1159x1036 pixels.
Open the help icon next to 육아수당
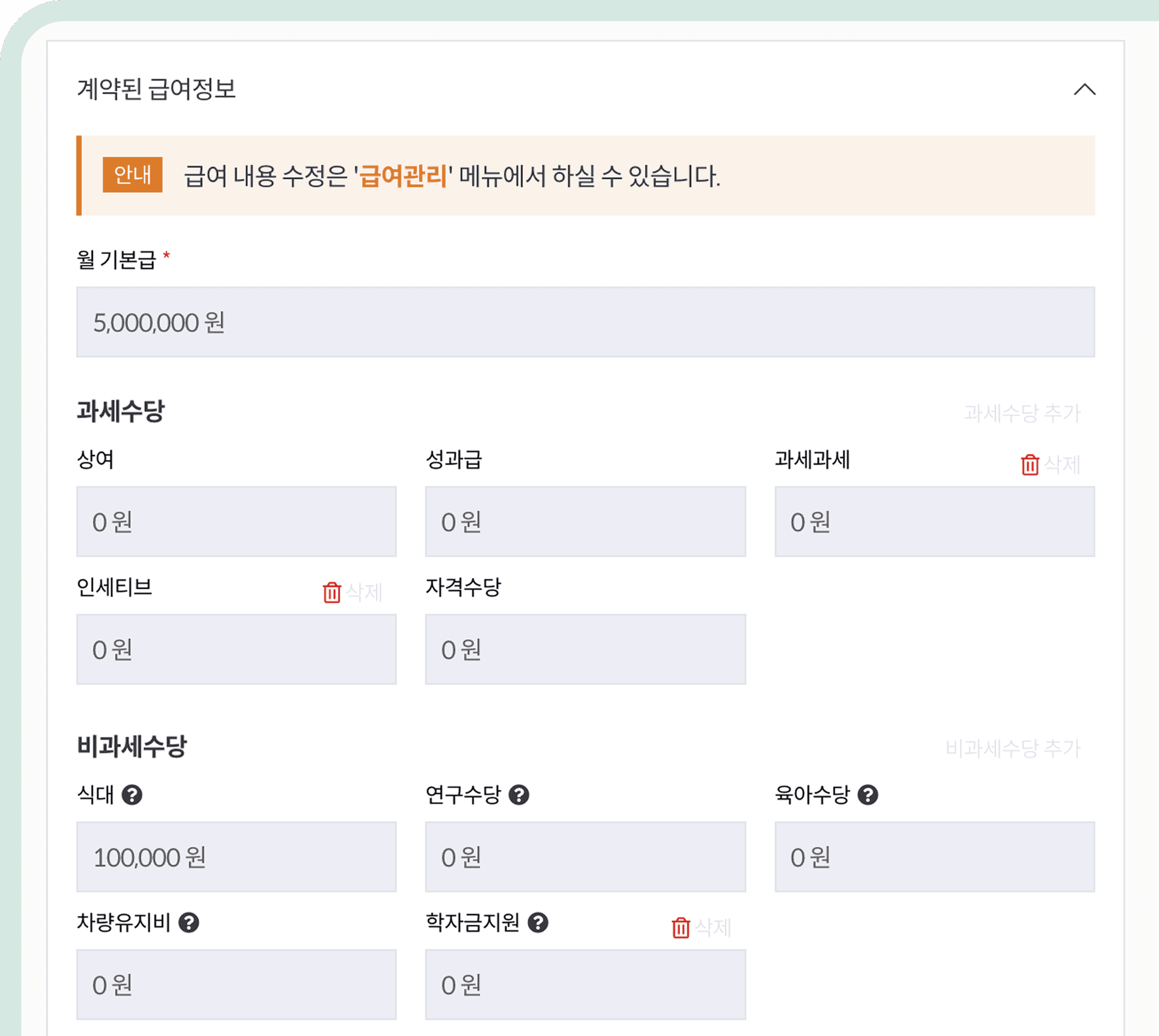click(x=867, y=795)
